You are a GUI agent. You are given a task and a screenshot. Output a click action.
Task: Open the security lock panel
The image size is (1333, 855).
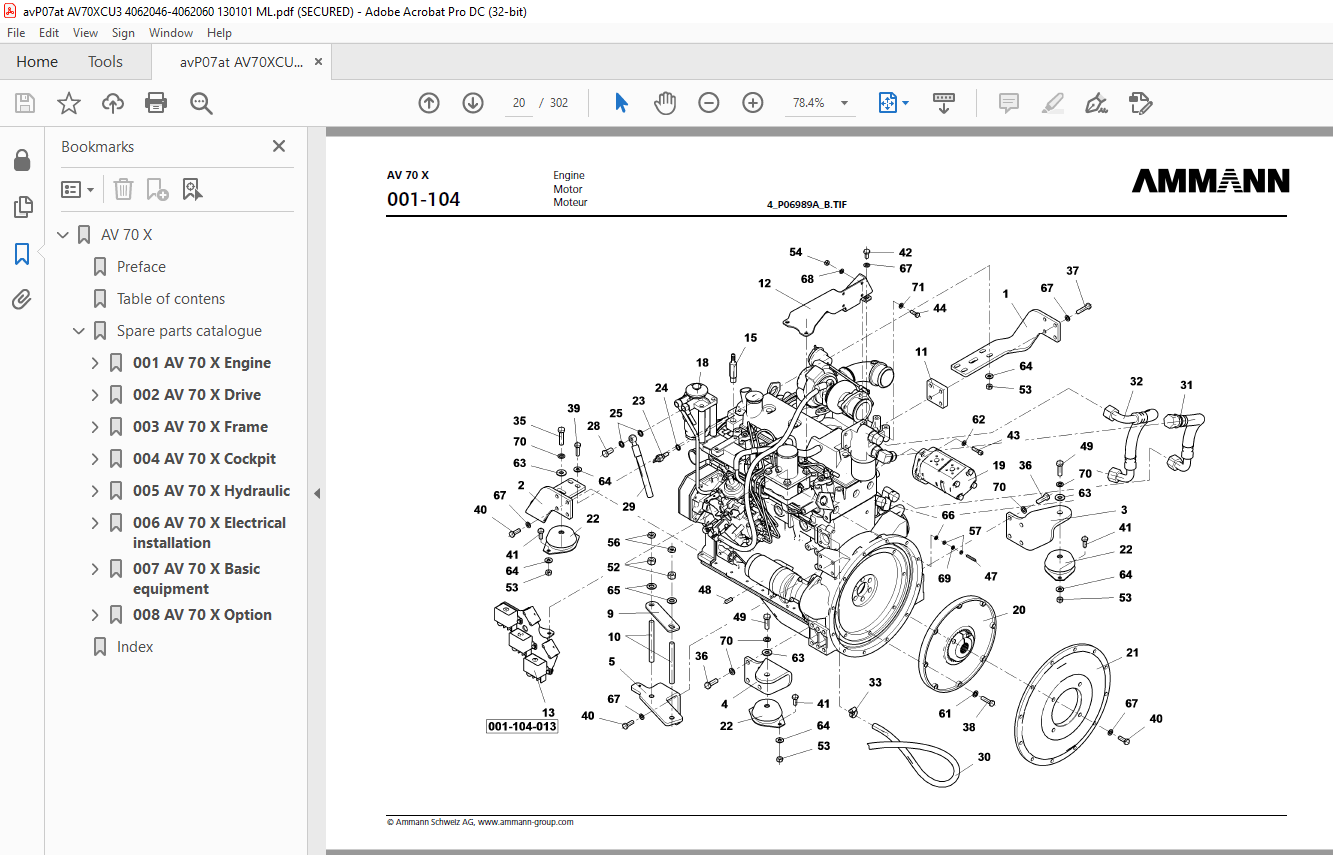[22, 161]
